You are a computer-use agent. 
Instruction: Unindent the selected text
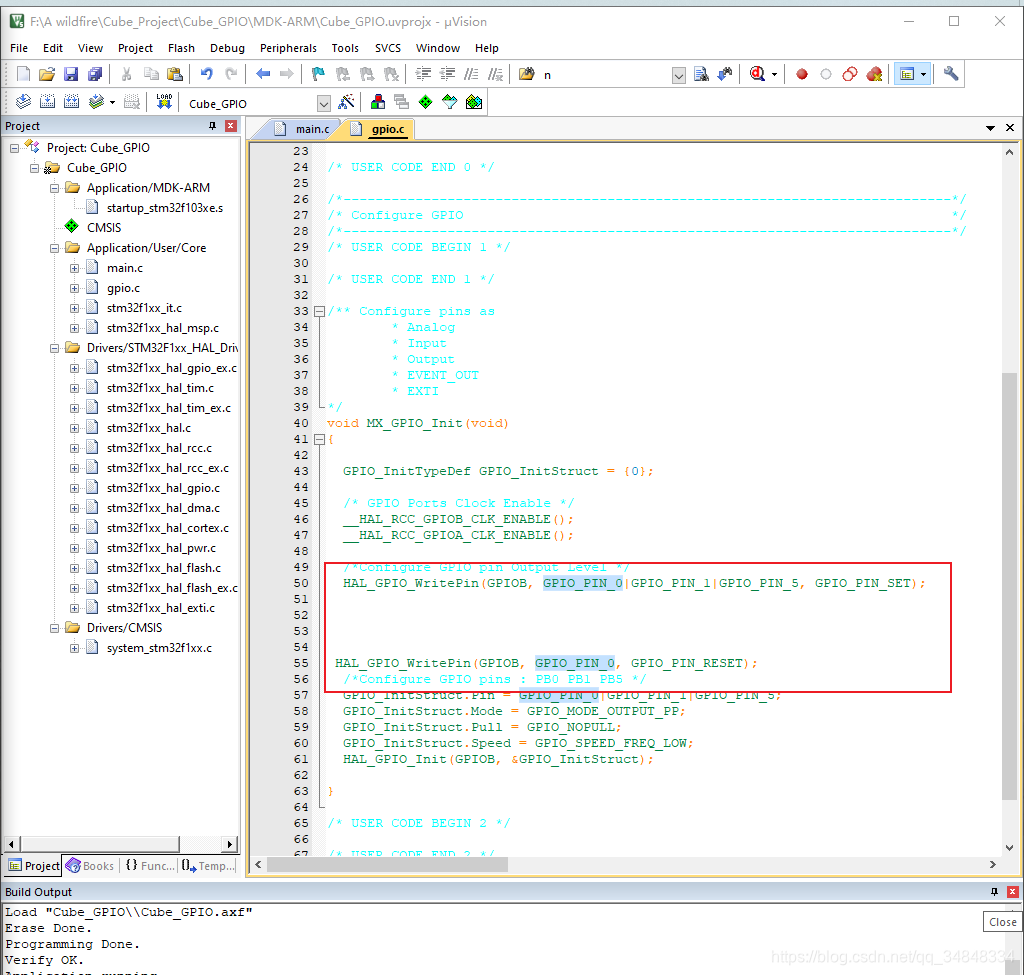click(x=447, y=74)
